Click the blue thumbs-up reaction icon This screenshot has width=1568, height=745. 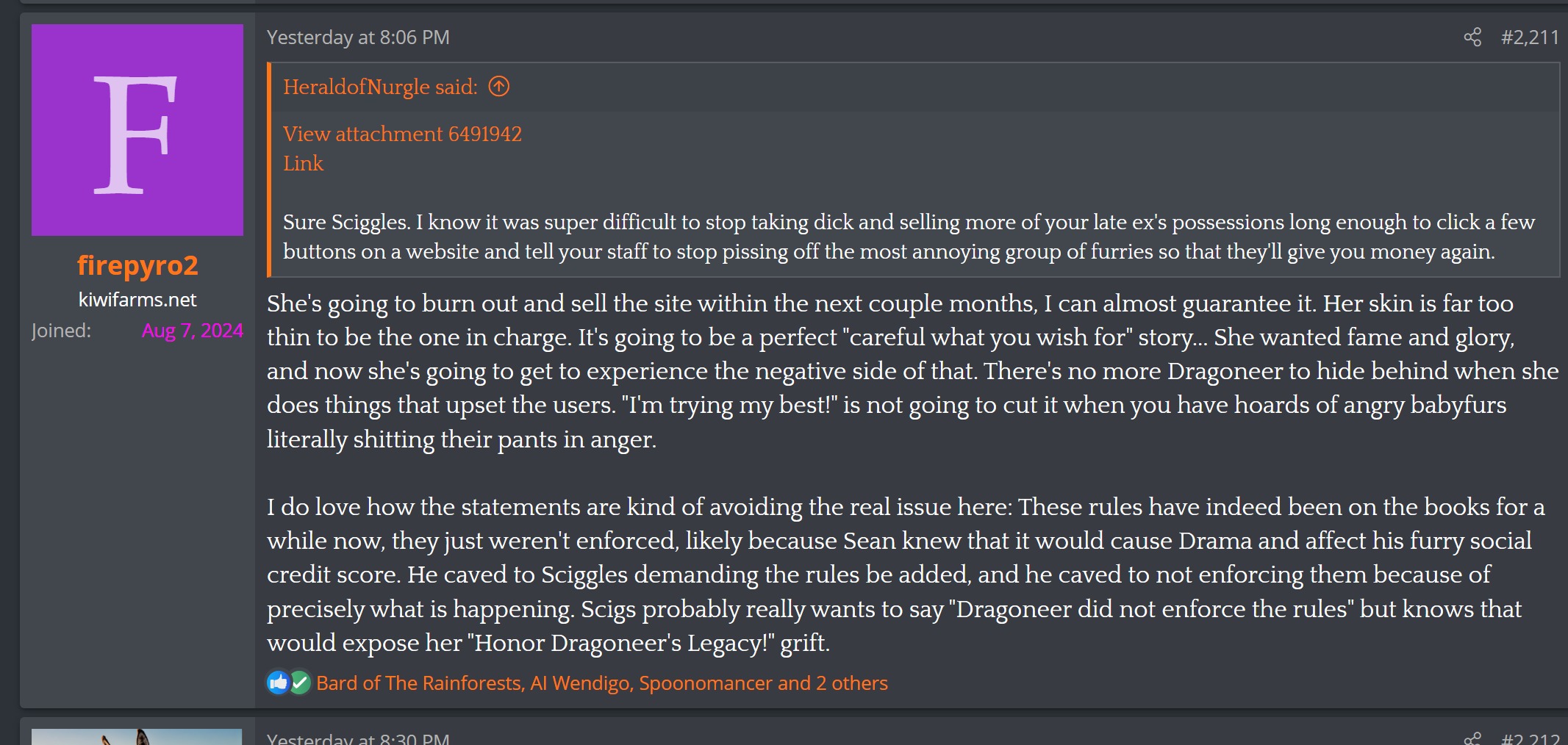[279, 683]
